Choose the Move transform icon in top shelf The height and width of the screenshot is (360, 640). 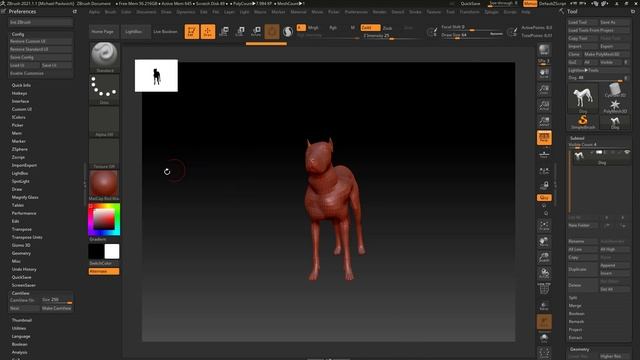224,31
